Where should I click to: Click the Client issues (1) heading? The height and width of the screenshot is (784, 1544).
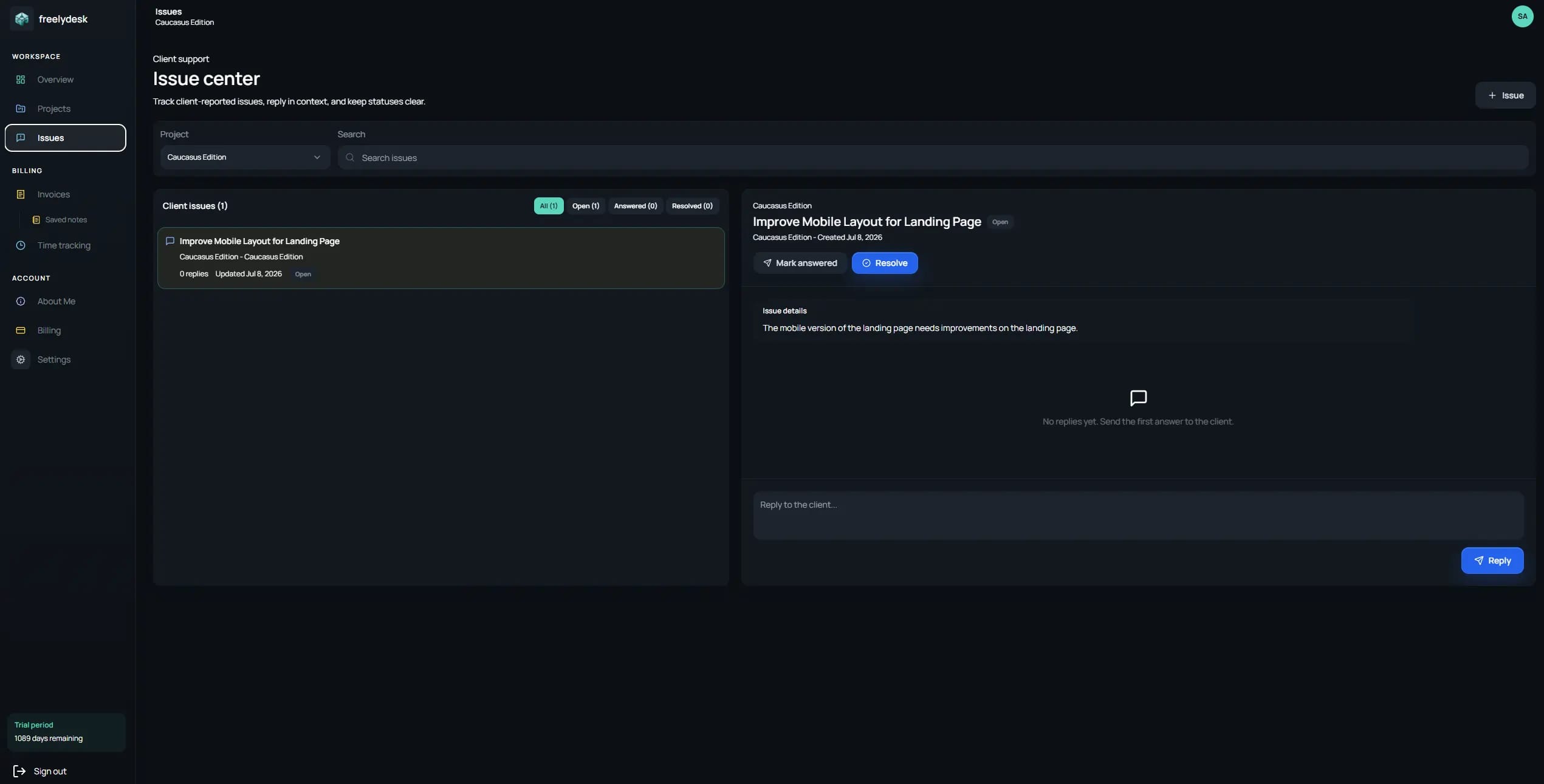195,206
